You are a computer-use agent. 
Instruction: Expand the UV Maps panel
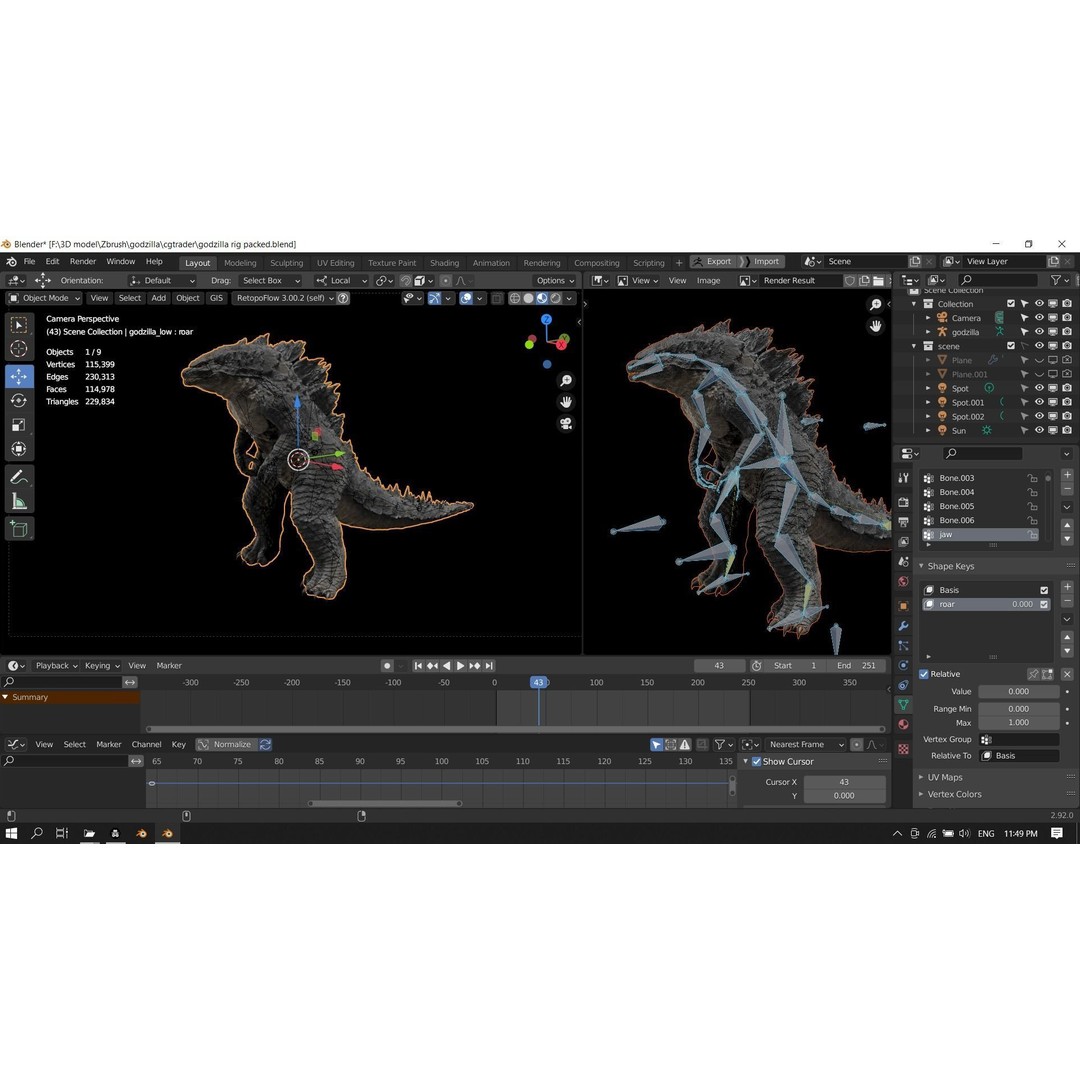point(944,777)
